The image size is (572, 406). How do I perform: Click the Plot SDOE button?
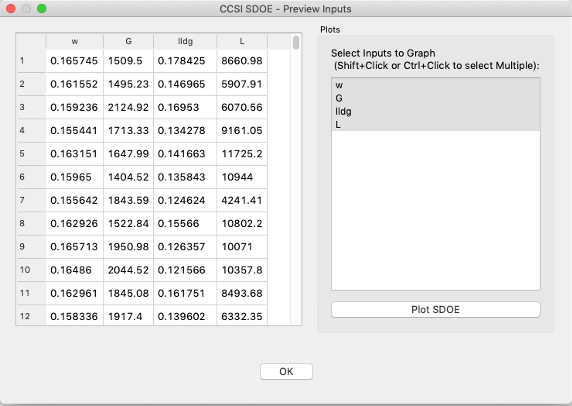[436, 310]
